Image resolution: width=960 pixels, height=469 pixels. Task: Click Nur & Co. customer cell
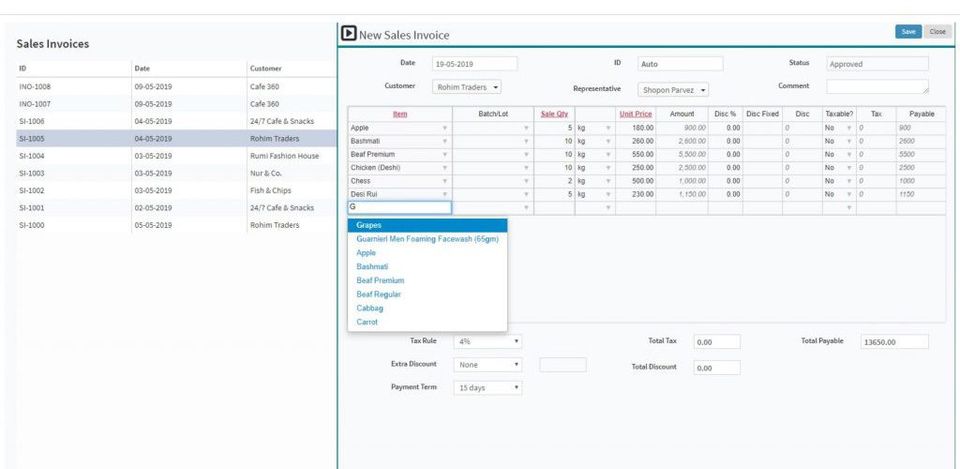[x=266, y=173]
